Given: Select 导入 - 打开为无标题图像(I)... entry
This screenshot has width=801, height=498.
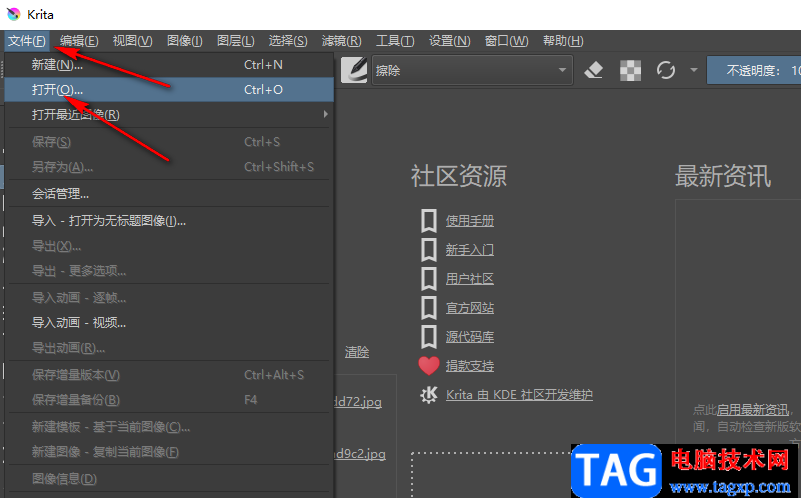Looking at the screenshot, I should pyautogui.click(x=169, y=221).
